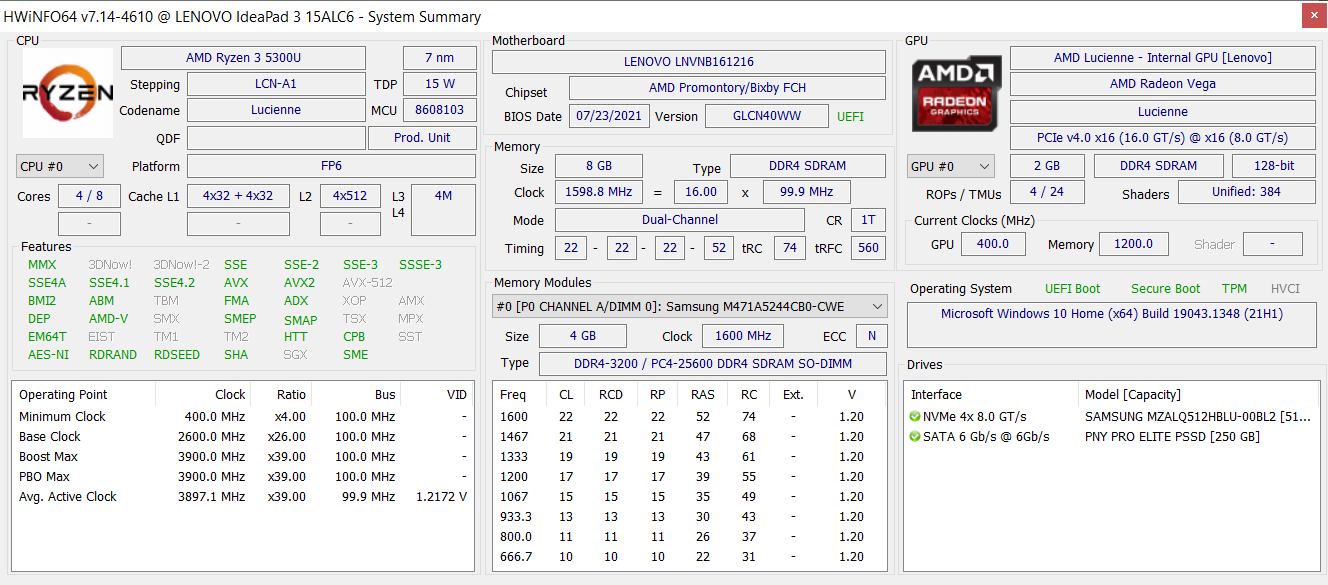Image resolution: width=1328 pixels, height=585 pixels.
Task: Click the FP6 platform field
Action: 331,167
